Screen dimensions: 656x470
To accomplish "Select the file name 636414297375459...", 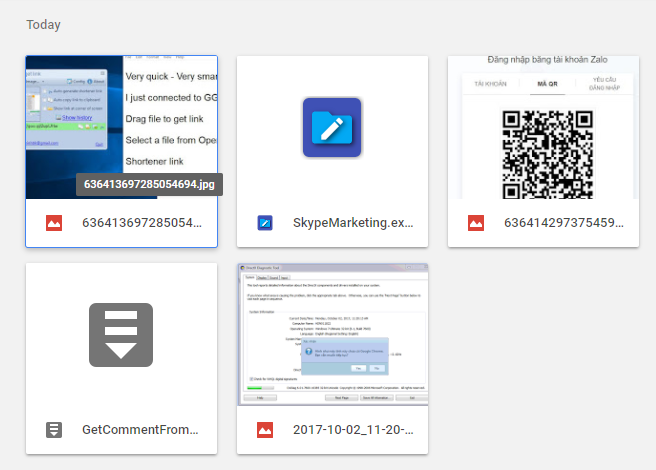I will point(564,223).
